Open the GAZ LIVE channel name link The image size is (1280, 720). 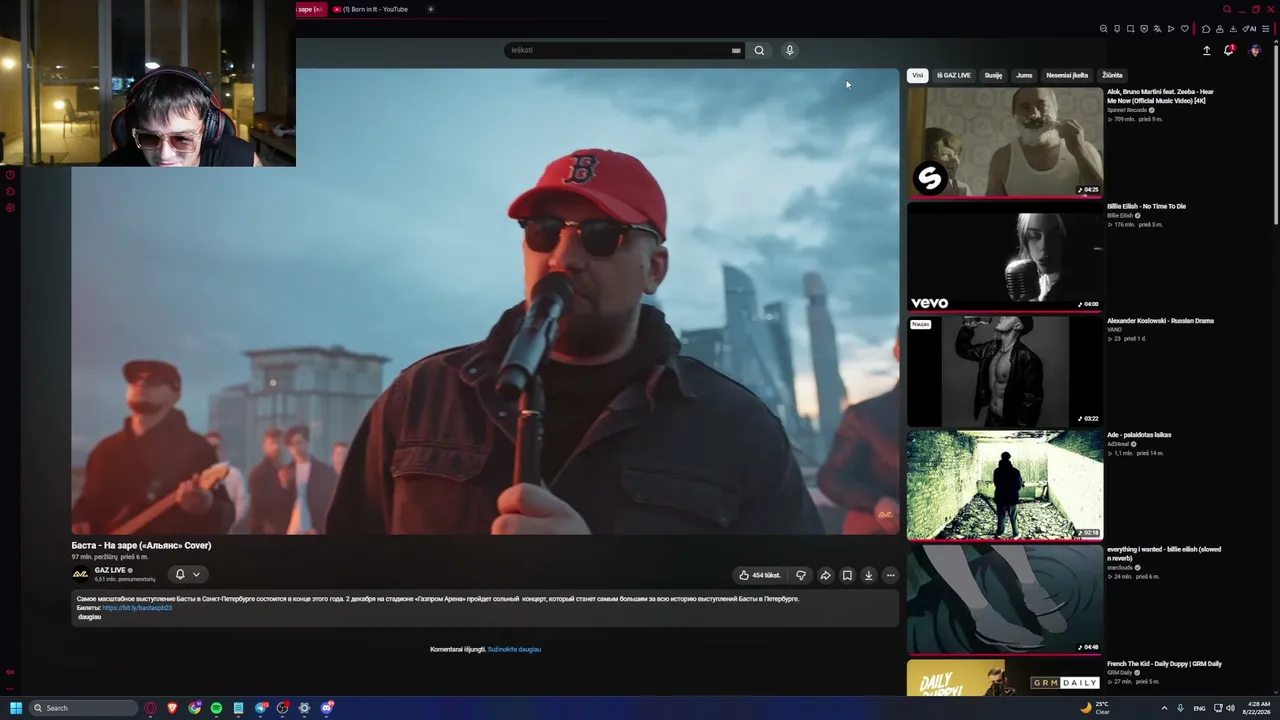[x=110, y=570]
